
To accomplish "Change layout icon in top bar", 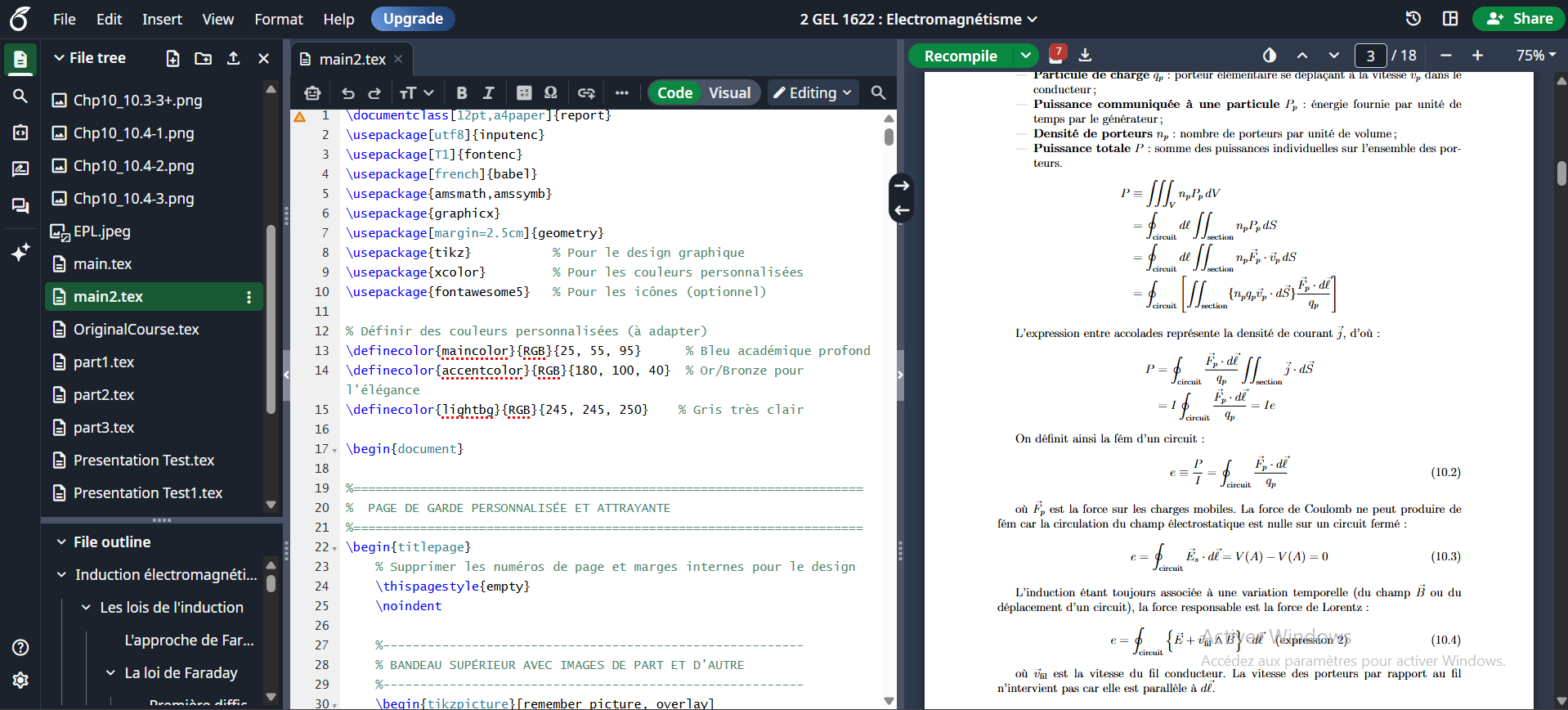I will (1450, 18).
